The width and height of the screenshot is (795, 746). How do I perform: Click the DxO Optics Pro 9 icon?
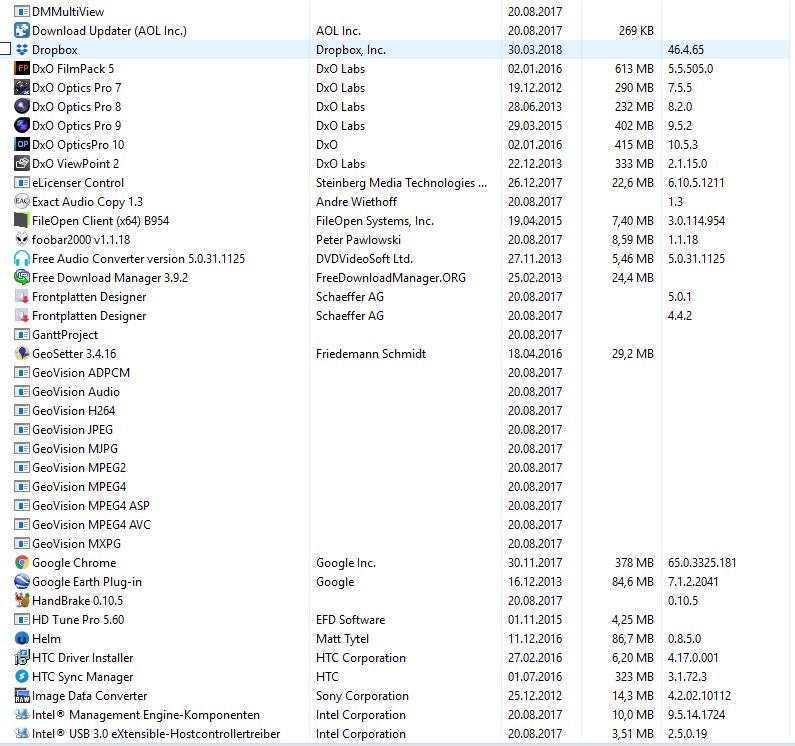22,126
